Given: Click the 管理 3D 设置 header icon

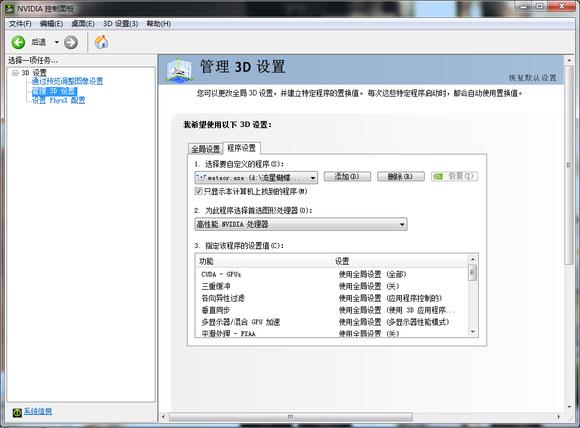Looking at the screenshot, I should [179, 69].
